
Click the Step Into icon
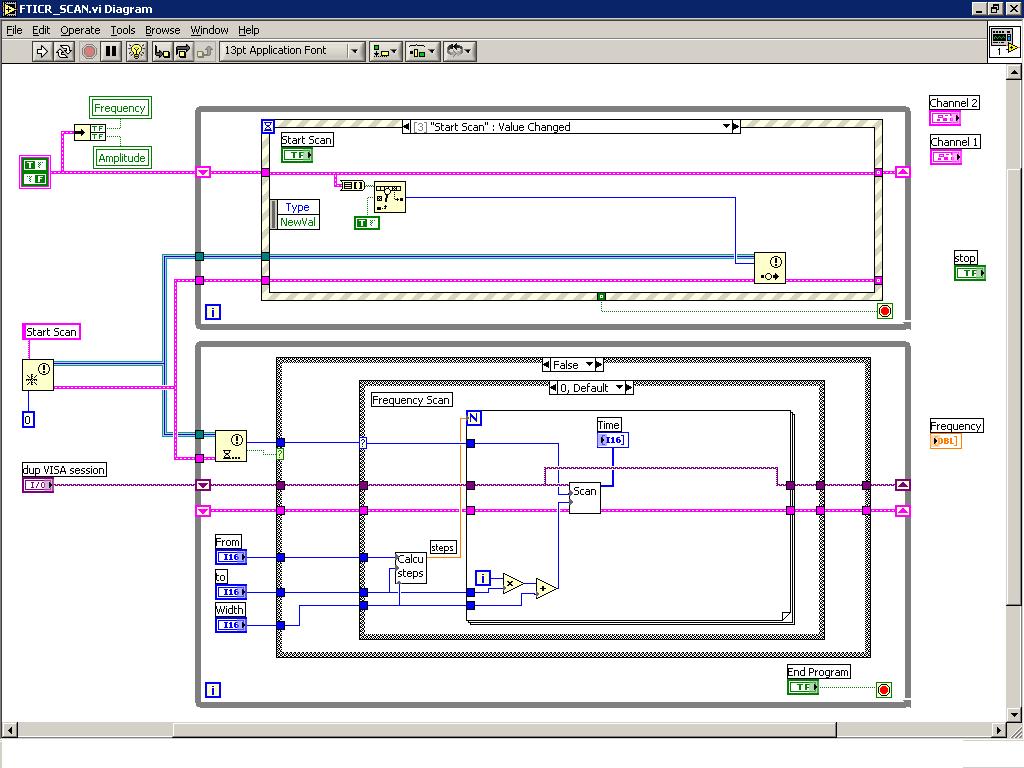click(x=162, y=51)
